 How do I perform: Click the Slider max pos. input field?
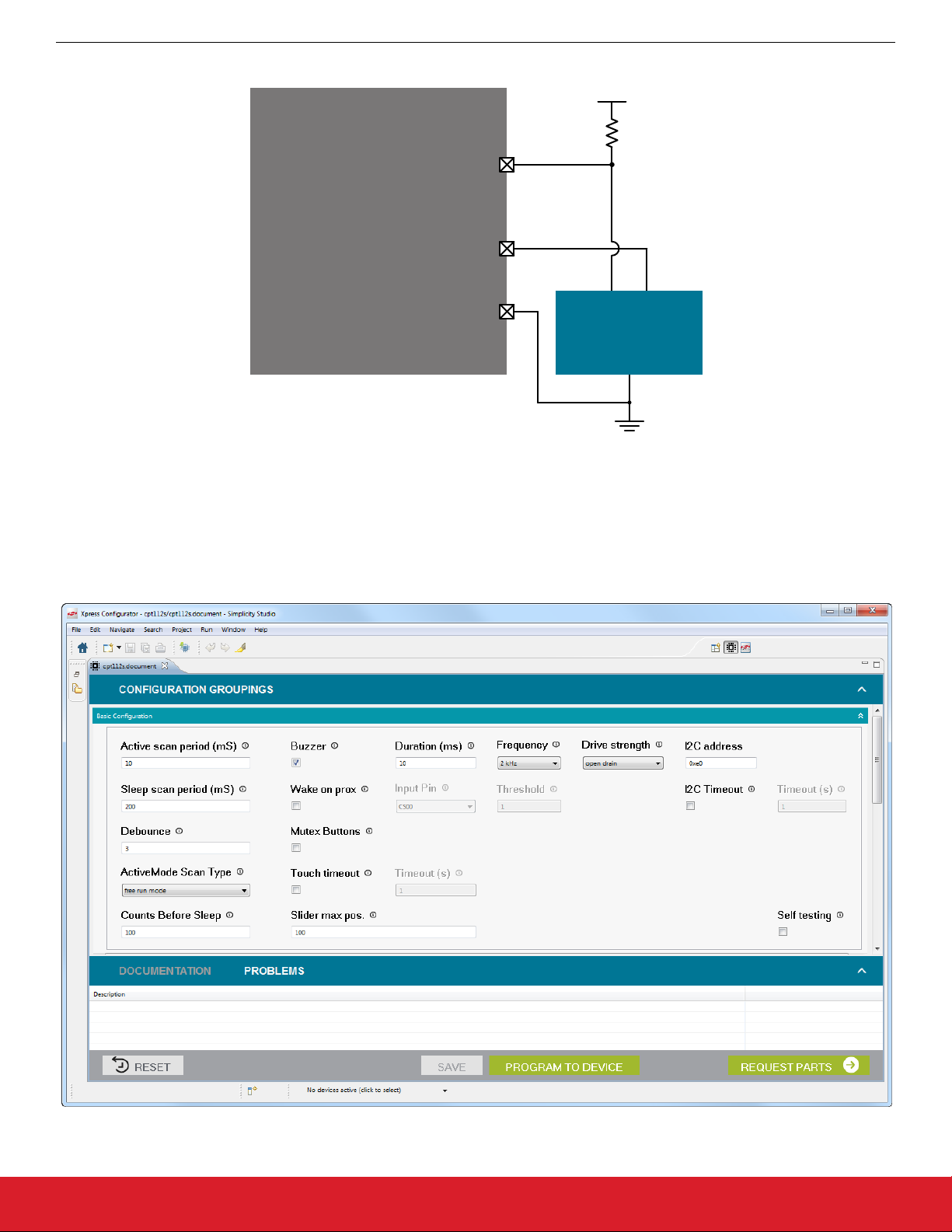pyautogui.click(x=384, y=933)
